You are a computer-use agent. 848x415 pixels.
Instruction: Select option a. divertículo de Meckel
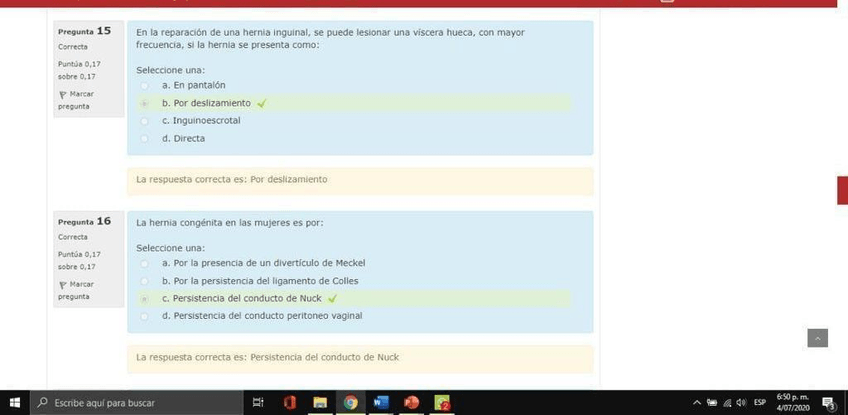(x=144, y=264)
